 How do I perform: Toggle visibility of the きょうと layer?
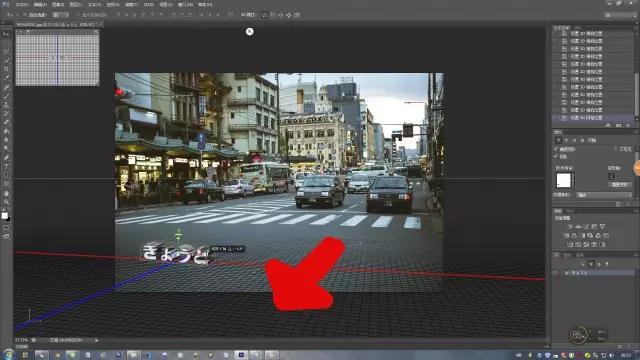click(556, 273)
